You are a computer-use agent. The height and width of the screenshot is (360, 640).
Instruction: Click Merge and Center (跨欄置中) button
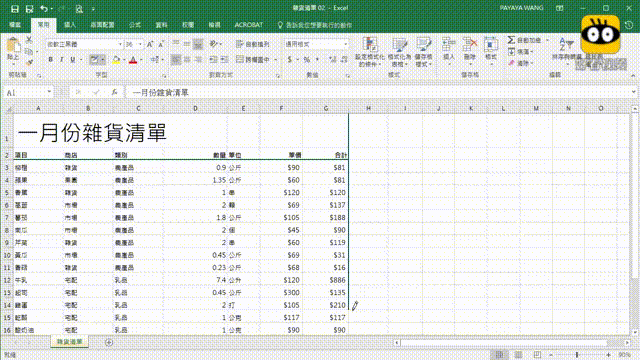(253, 60)
